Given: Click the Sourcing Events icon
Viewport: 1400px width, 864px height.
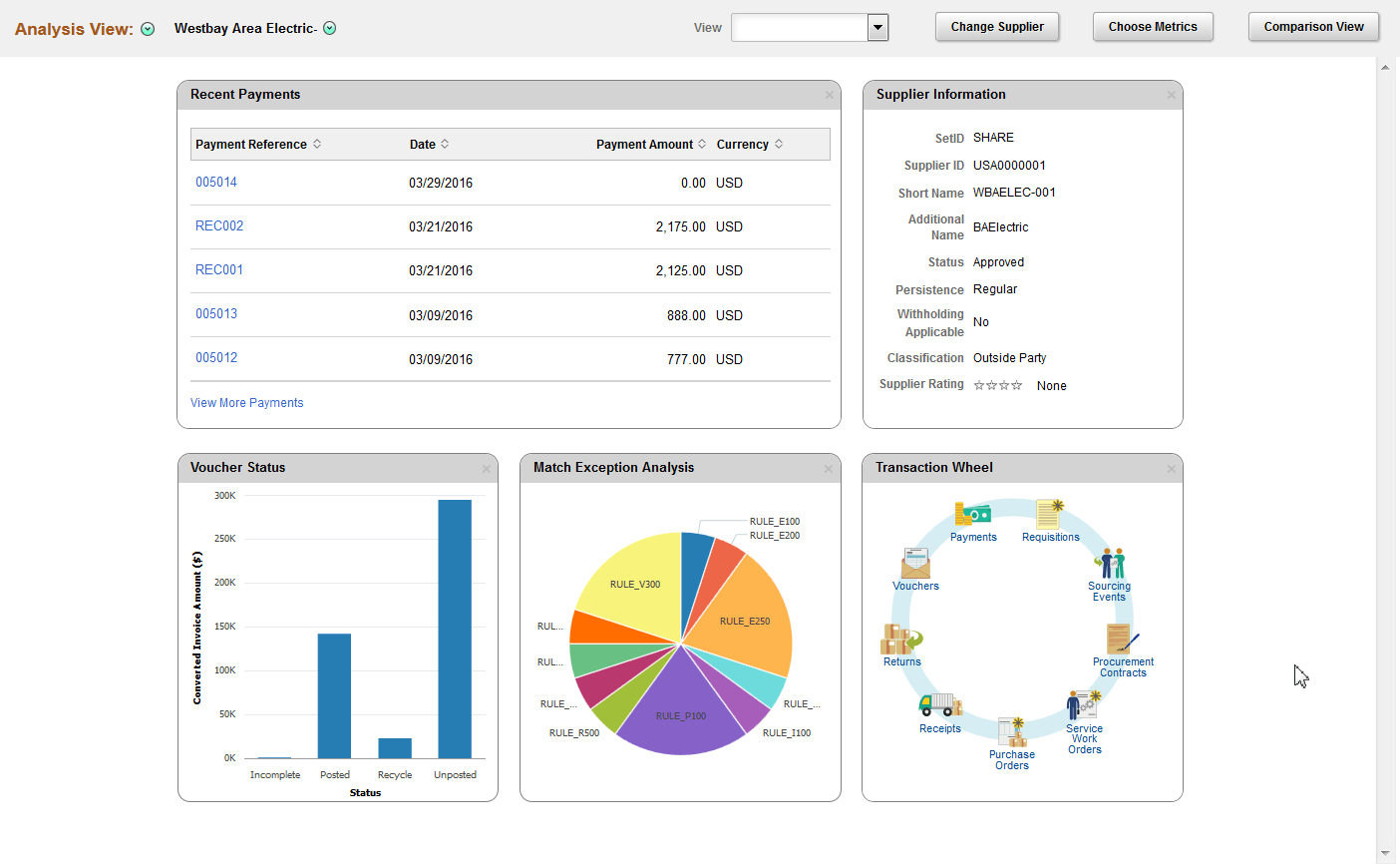Looking at the screenshot, I should tap(1110, 565).
